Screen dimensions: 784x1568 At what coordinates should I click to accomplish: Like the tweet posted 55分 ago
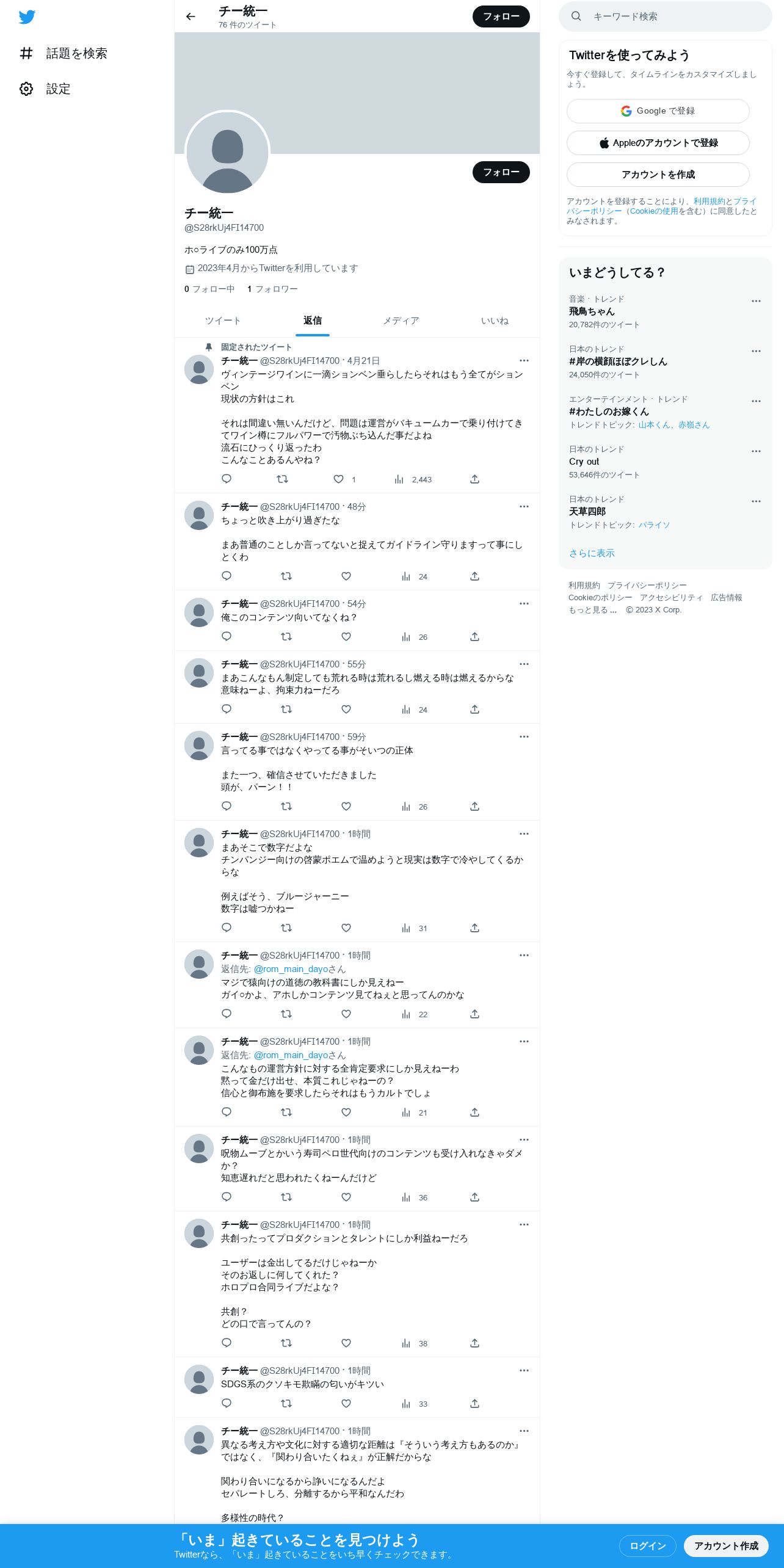pyautogui.click(x=346, y=709)
